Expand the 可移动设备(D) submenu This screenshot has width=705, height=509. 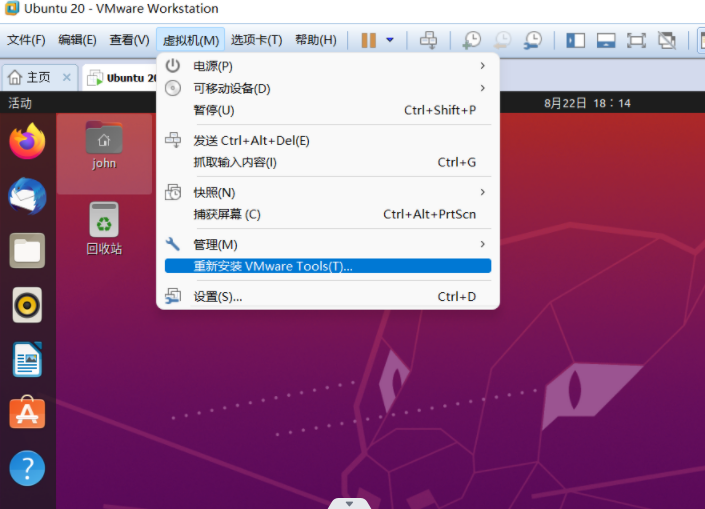(328, 88)
